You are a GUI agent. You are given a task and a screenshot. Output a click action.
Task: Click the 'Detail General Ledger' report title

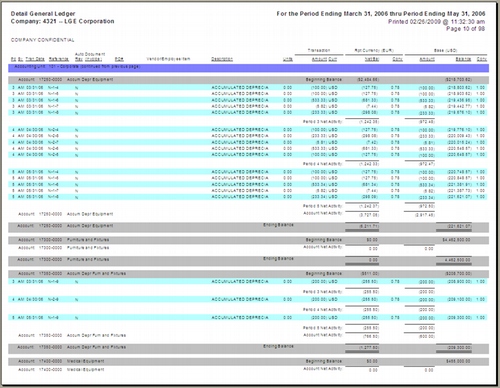[x=43, y=14]
